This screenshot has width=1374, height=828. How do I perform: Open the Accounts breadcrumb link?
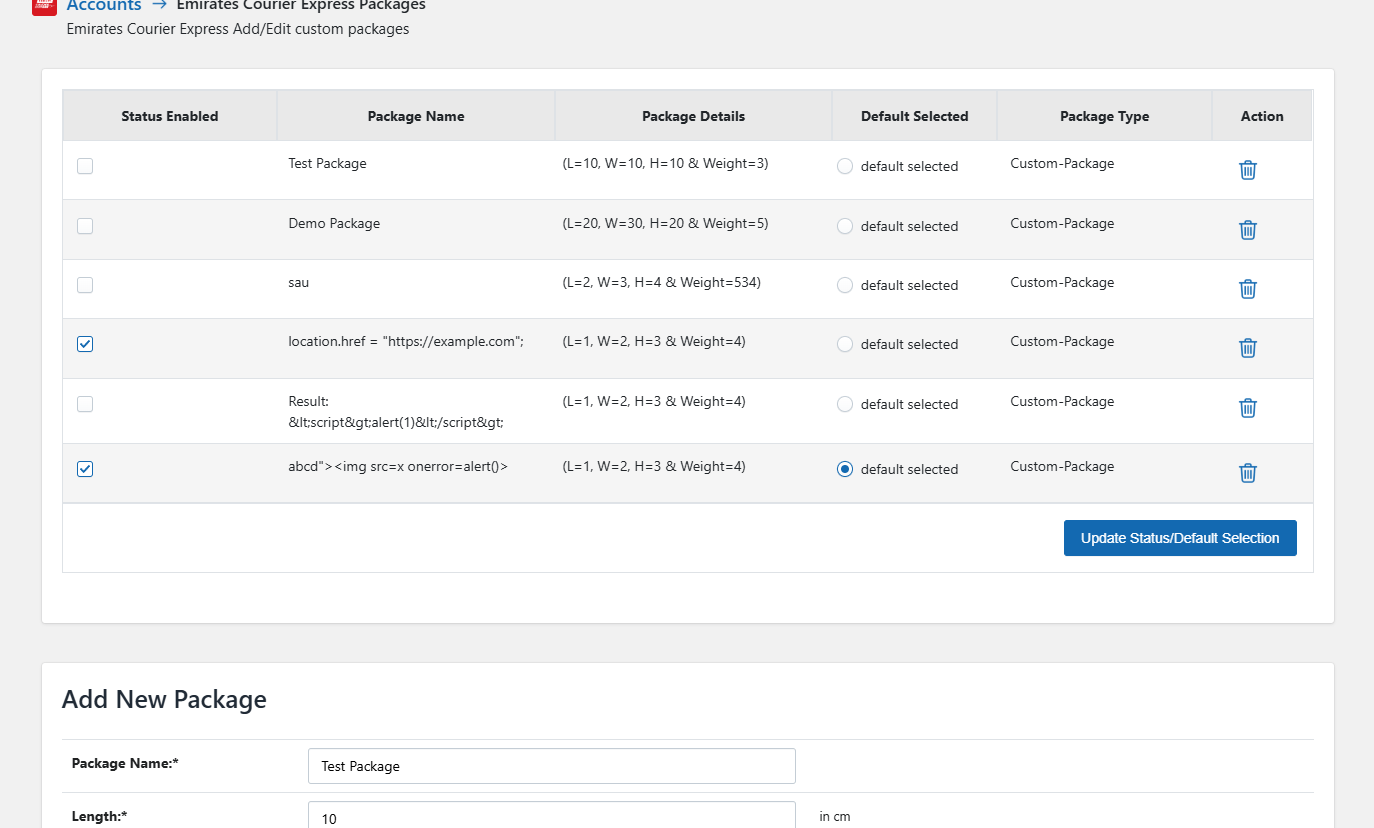point(104,6)
